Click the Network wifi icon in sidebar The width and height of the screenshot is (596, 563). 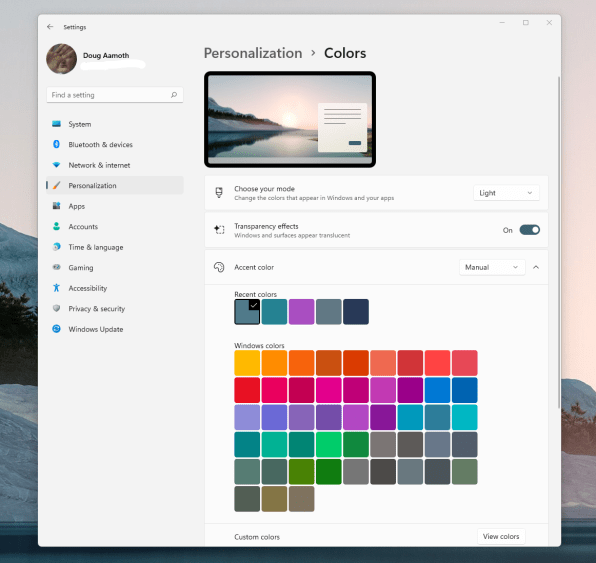pos(57,165)
